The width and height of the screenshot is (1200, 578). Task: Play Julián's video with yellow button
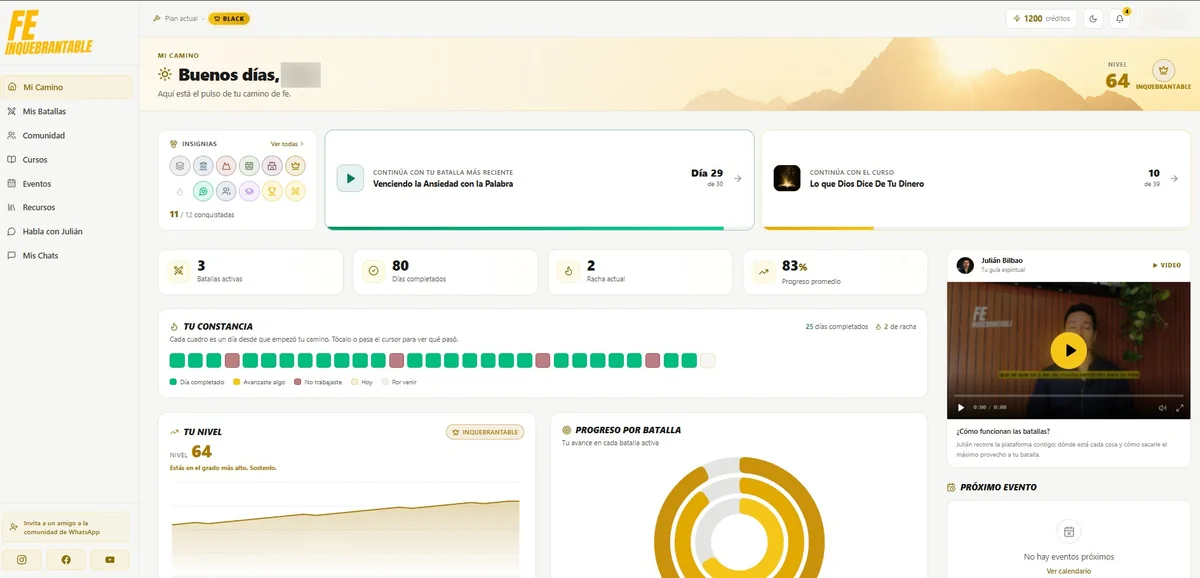click(1069, 350)
